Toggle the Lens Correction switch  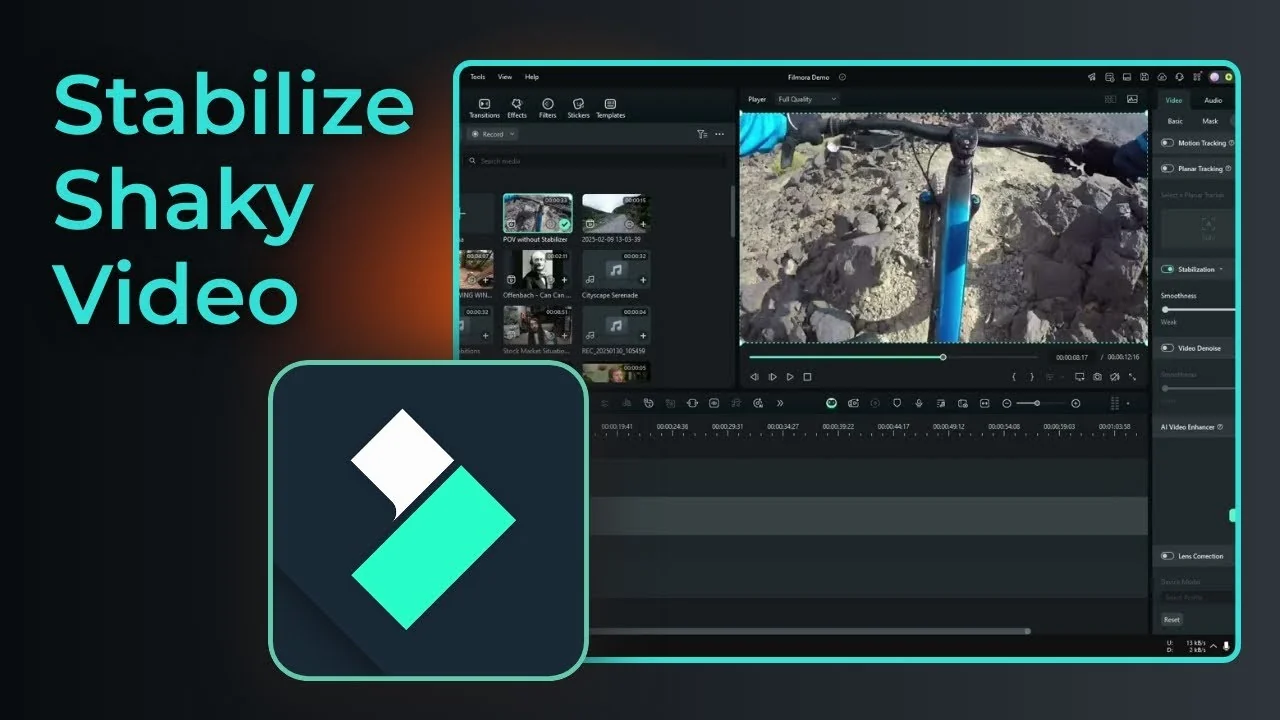[x=1167, y=556]
